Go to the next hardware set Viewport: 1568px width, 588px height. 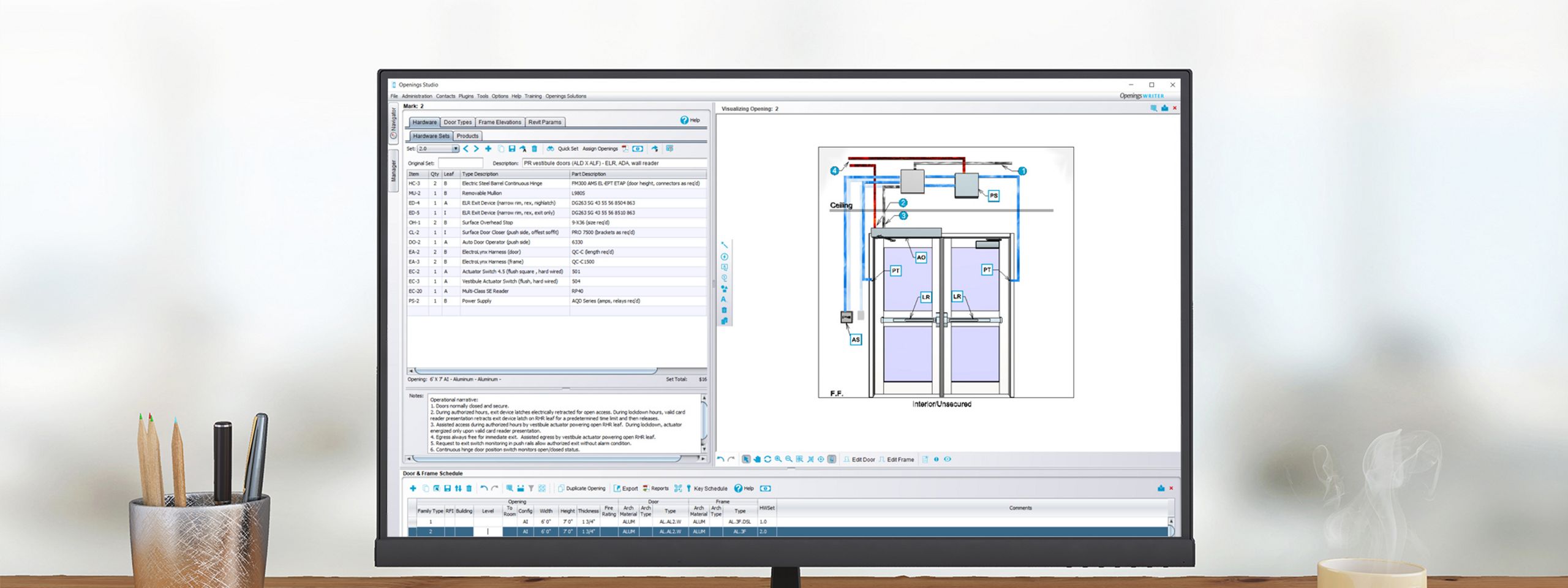tap(477, 149)
